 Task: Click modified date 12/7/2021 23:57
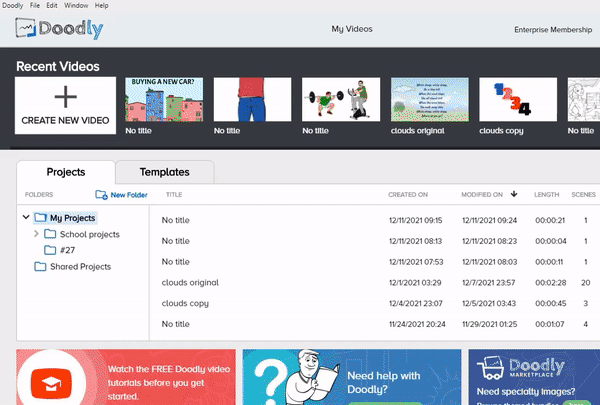tap(489, 283)
